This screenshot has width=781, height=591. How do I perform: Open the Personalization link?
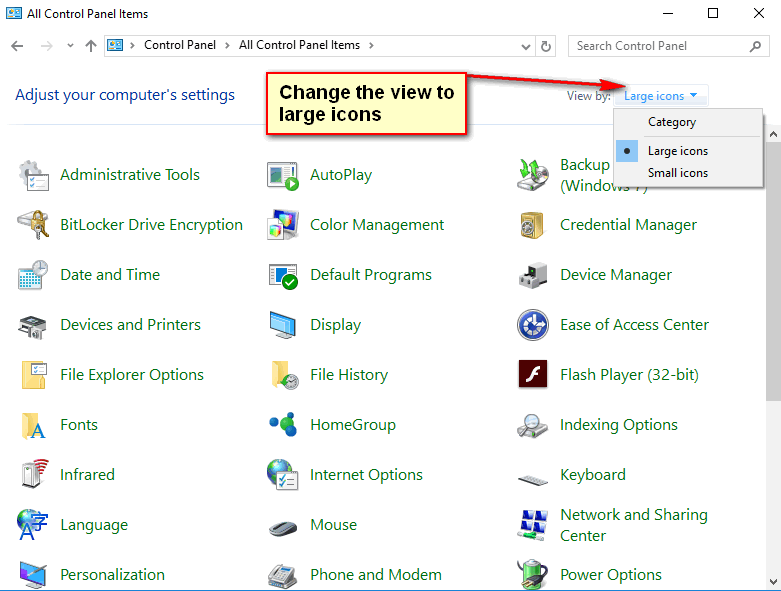click(112, 575)
